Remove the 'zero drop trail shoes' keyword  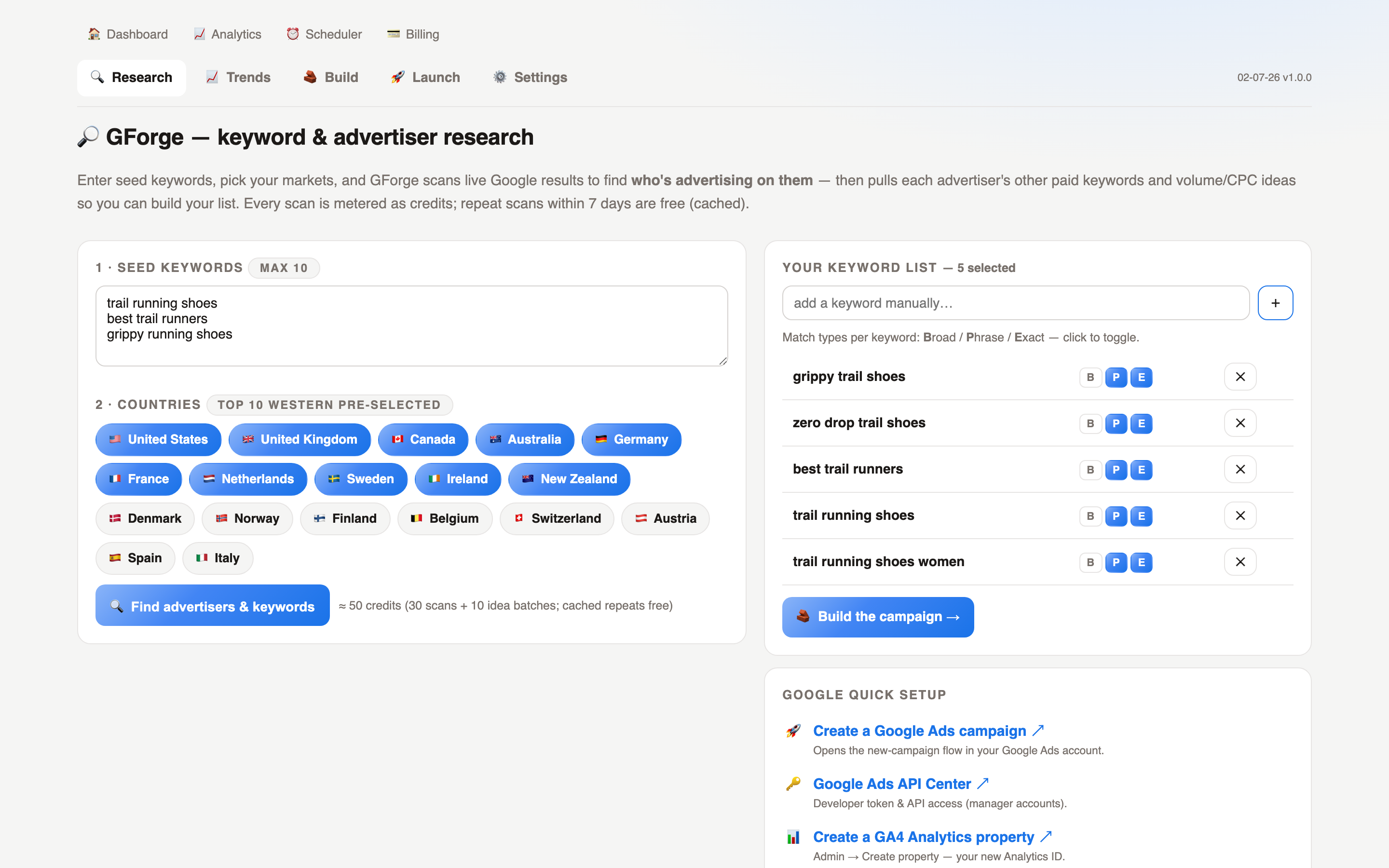(x=1240, y=423)
